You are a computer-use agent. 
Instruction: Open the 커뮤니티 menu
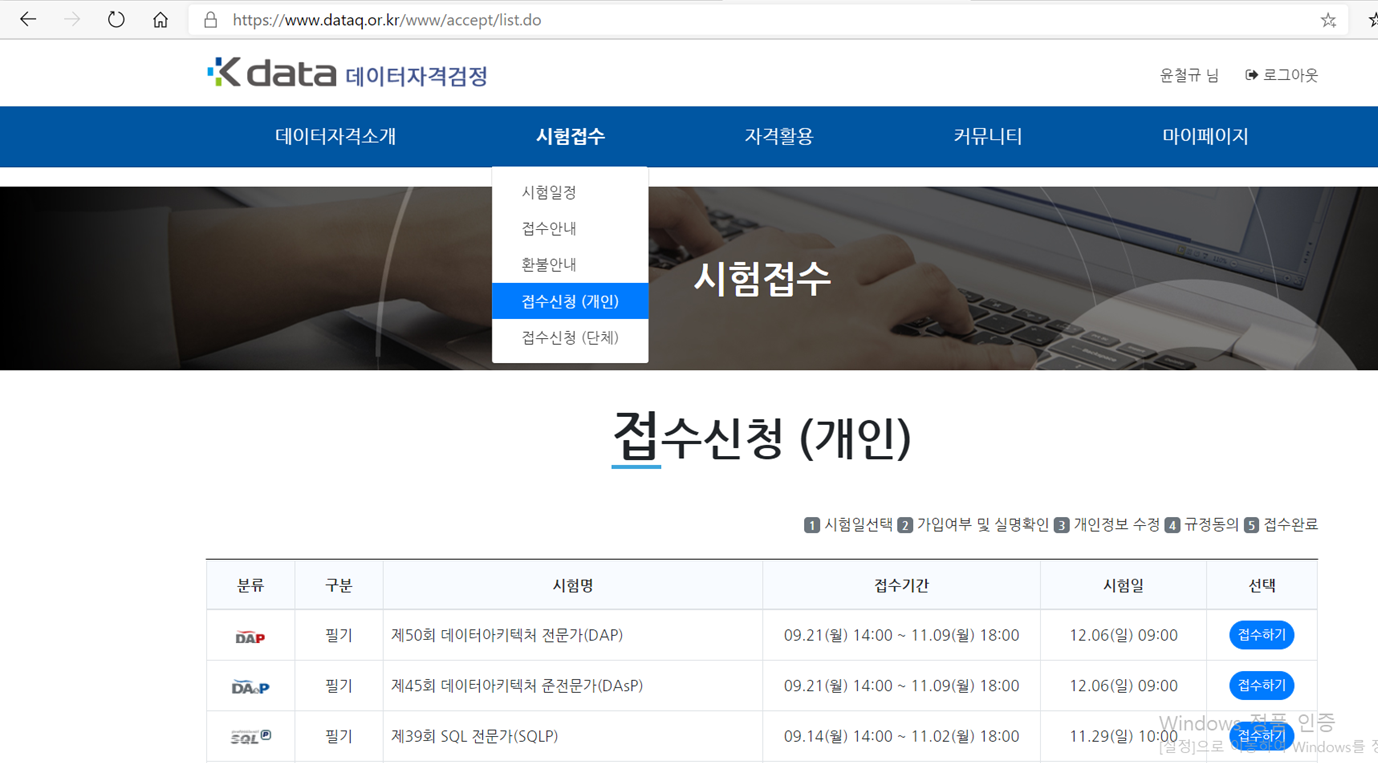(x=987, y=136)
